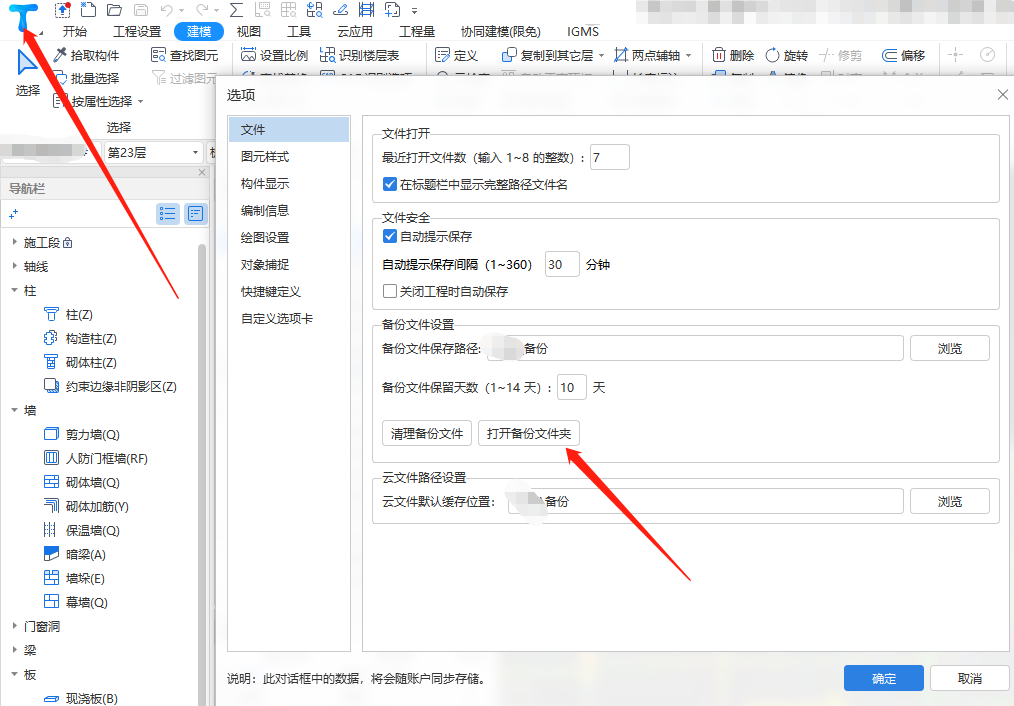This screenshot has height=706, width=1014.
Task: Click 浏览 next to 备份文件保存路径
Action: [x=949, y=348]
